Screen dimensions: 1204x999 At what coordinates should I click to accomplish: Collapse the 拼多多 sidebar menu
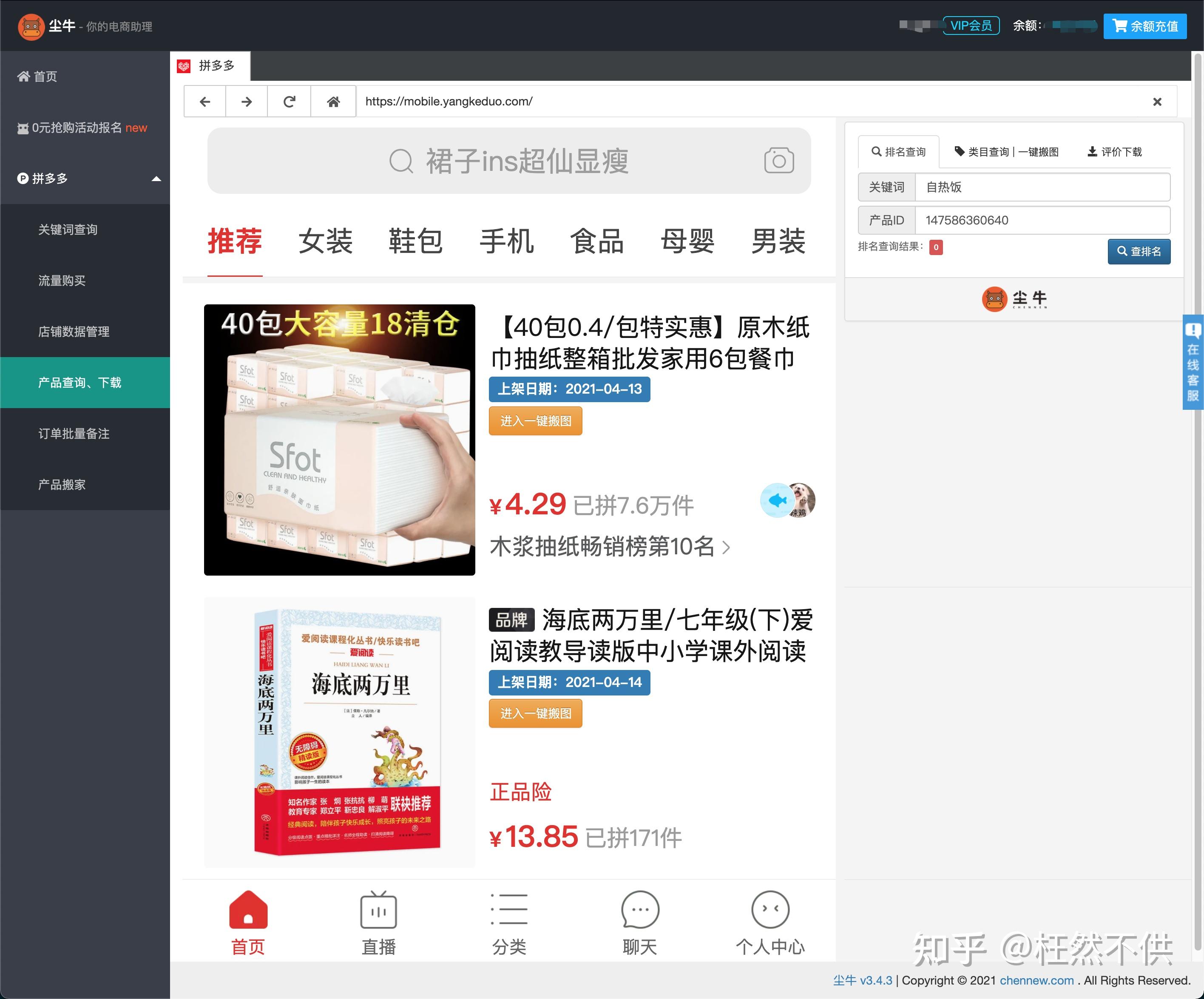(156, 179)
